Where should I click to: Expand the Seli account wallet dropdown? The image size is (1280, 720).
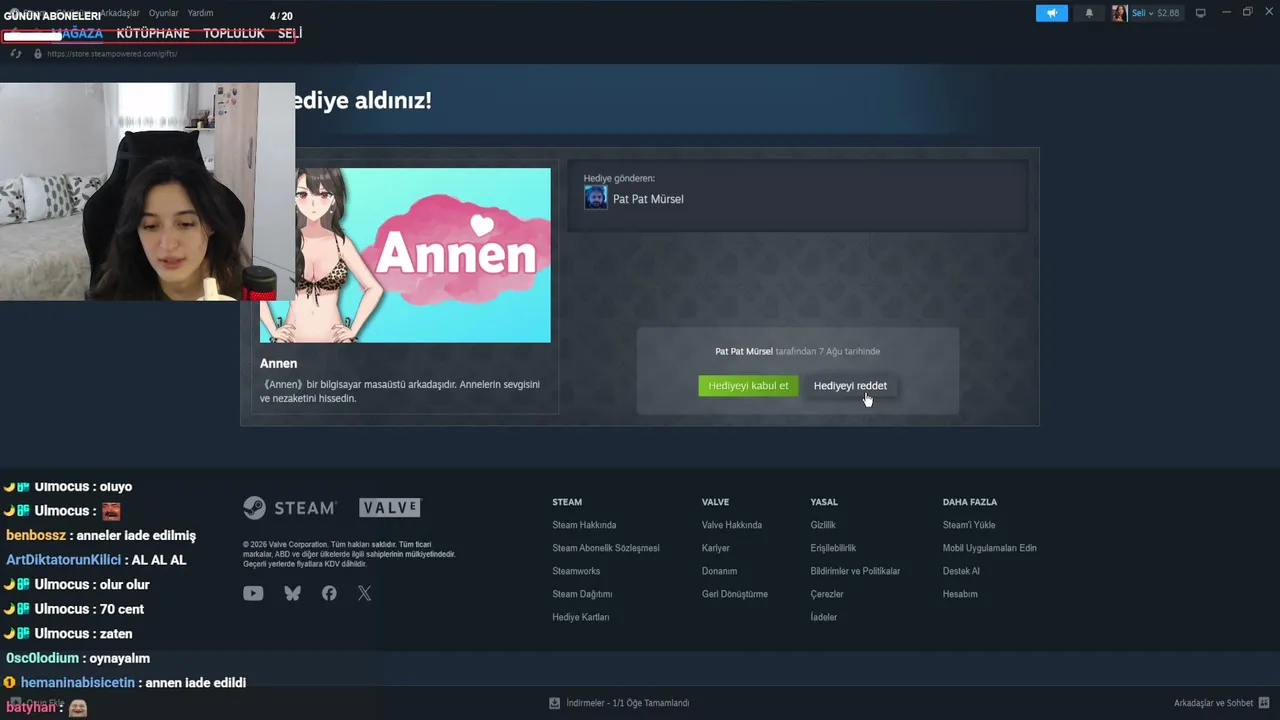click(x=1155, y=13)
